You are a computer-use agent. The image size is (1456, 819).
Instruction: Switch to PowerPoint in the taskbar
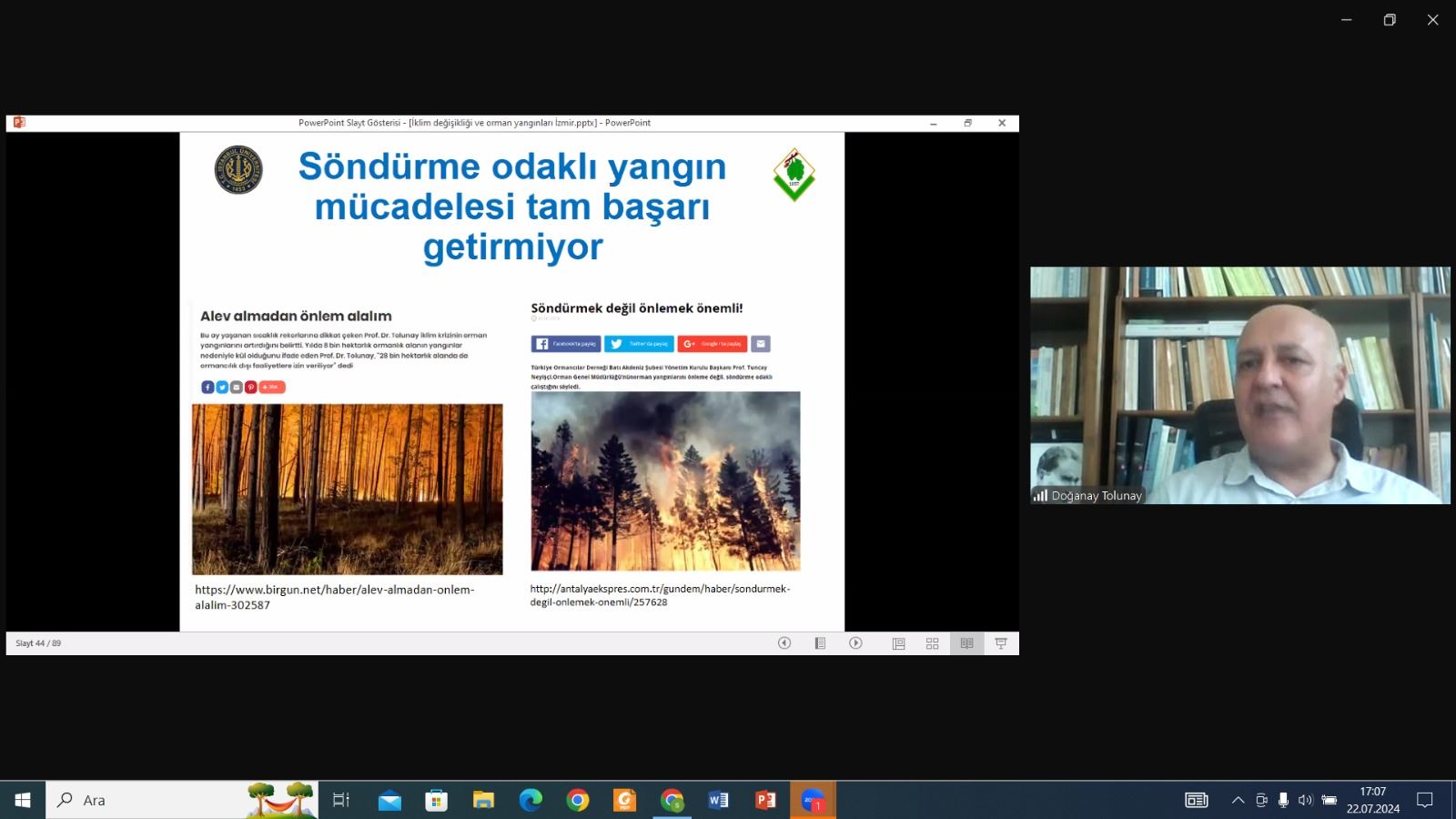[x=765, y=801]
